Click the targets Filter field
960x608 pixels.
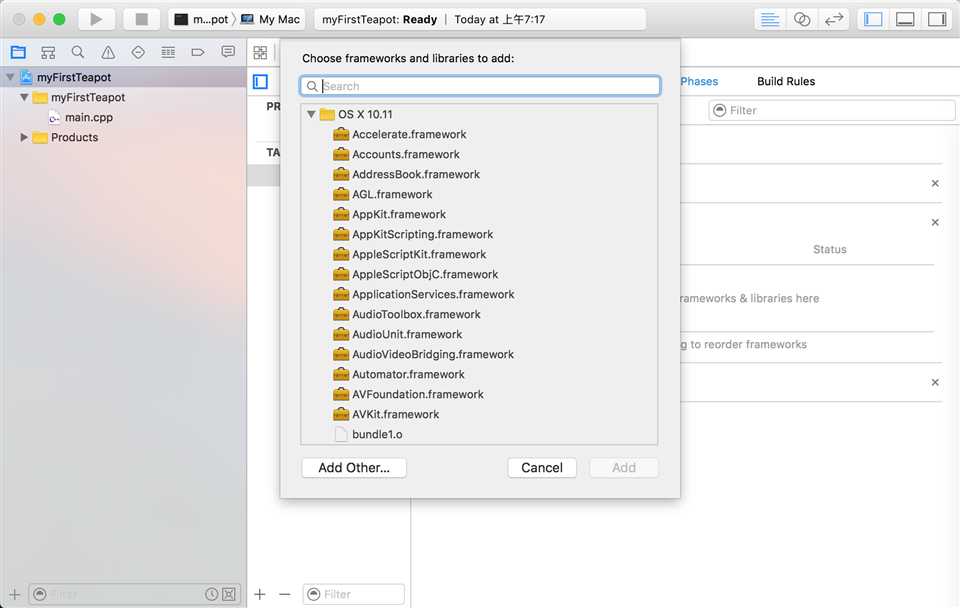coord(354,594)
